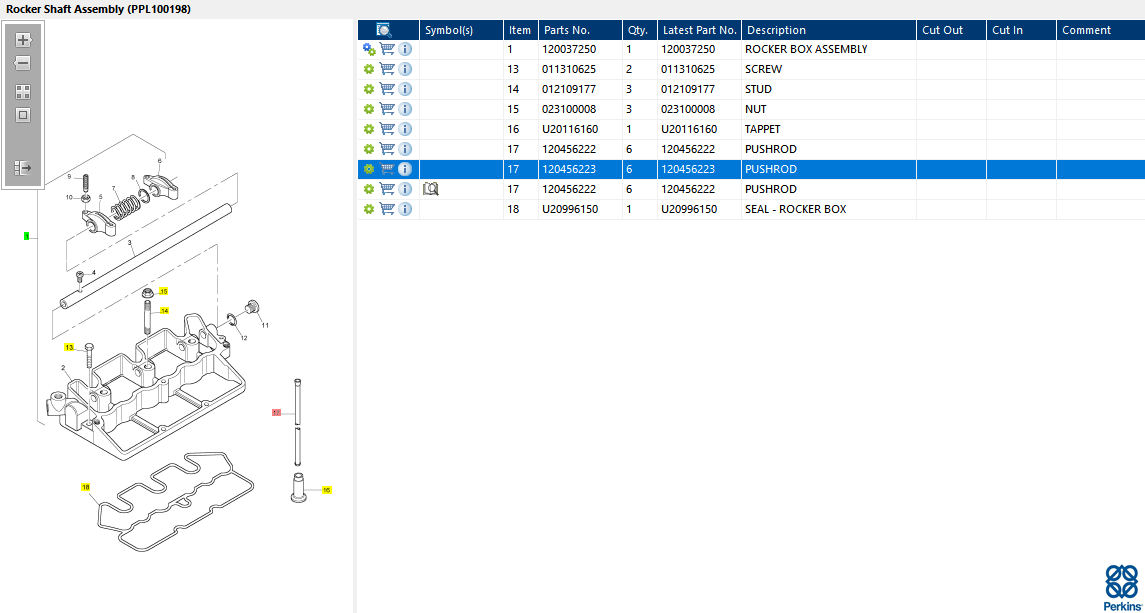Select callout 18 near the seal drawing
The image size is (1145, 613).
tap(85, 487)
